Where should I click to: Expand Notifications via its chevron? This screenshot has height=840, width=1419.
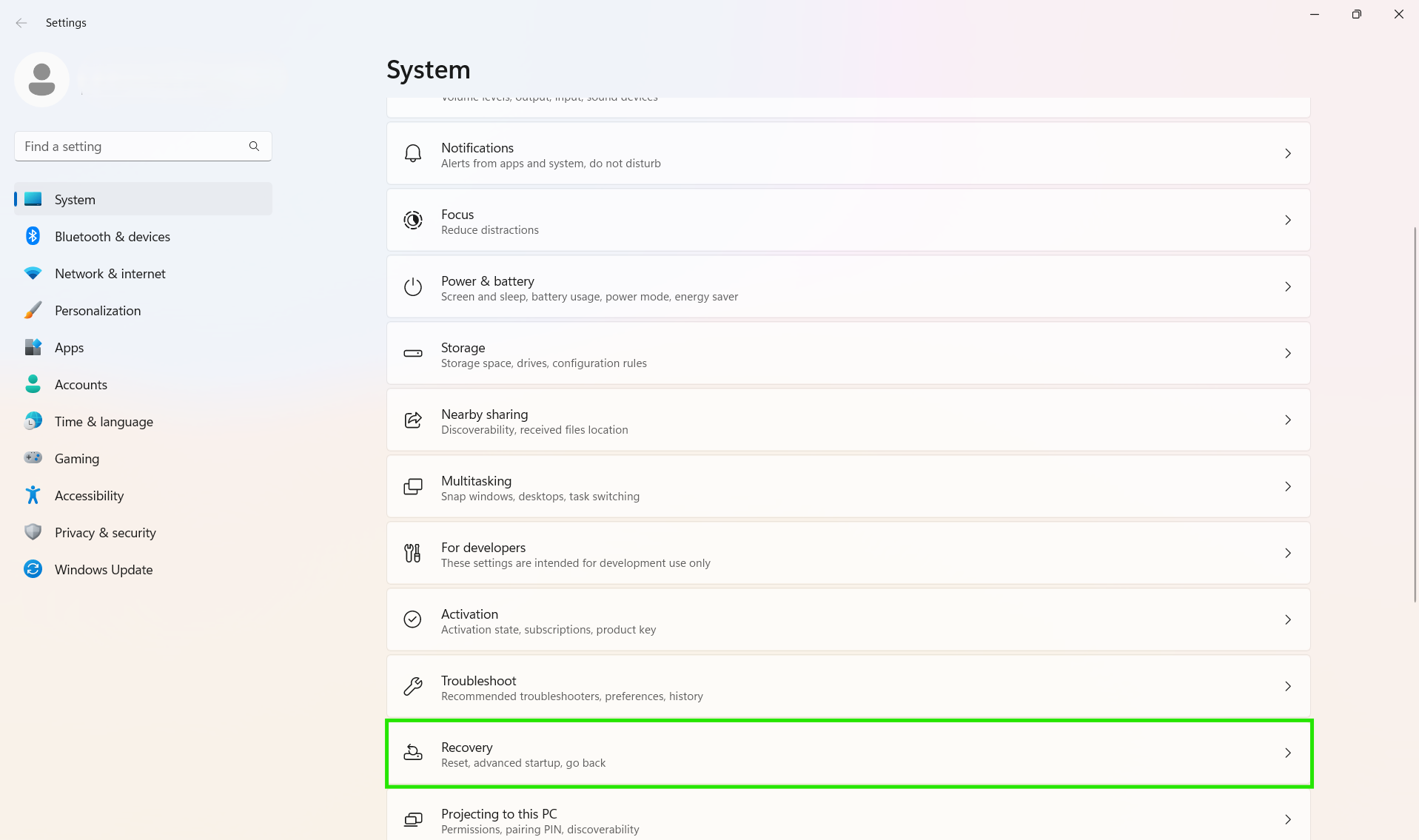pyautogui.click(x=1288, y=154)
